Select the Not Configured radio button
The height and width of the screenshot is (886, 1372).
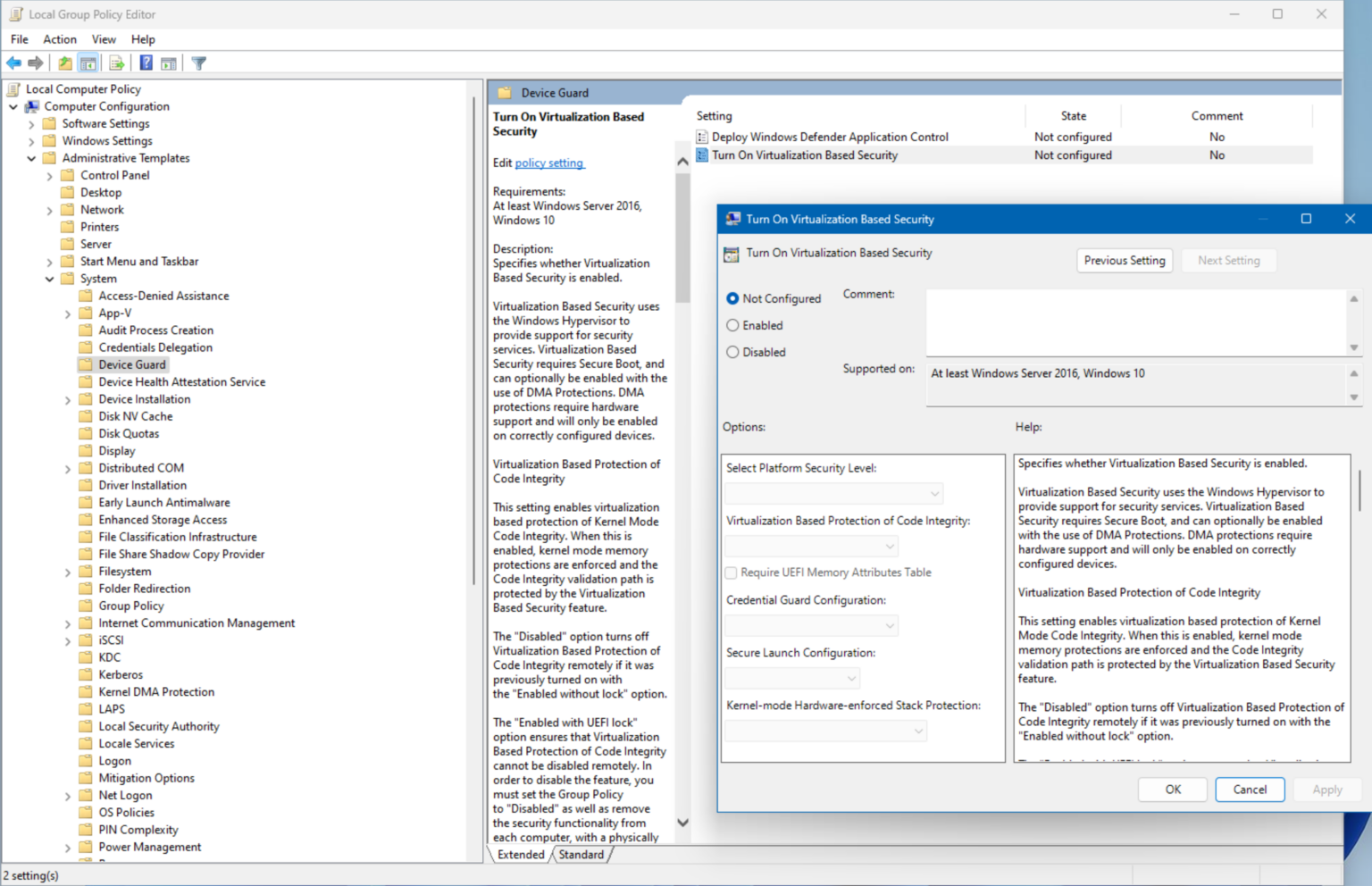(x=732, y=298)
